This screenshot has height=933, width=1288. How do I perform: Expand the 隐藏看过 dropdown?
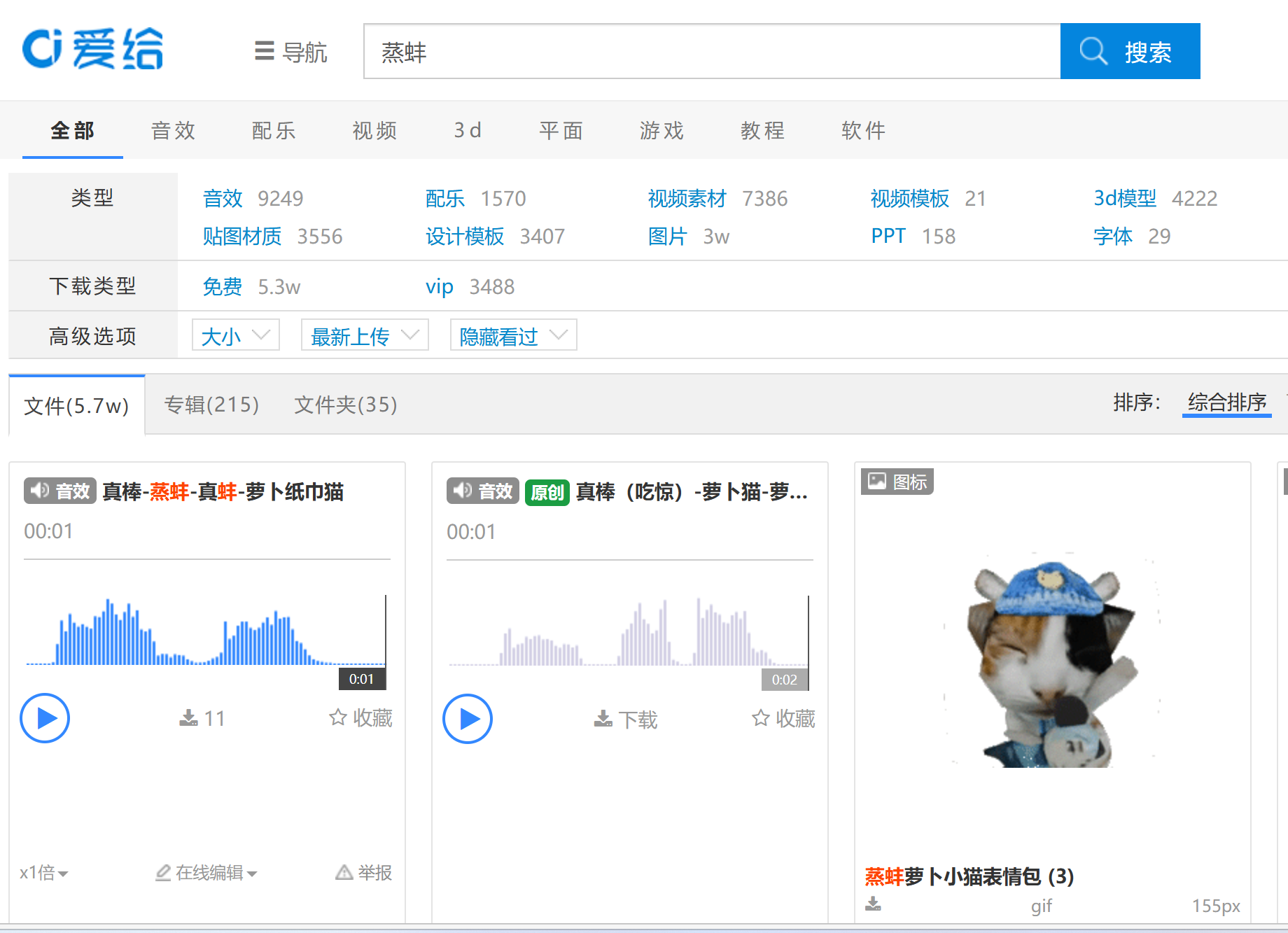coord(513,336)
